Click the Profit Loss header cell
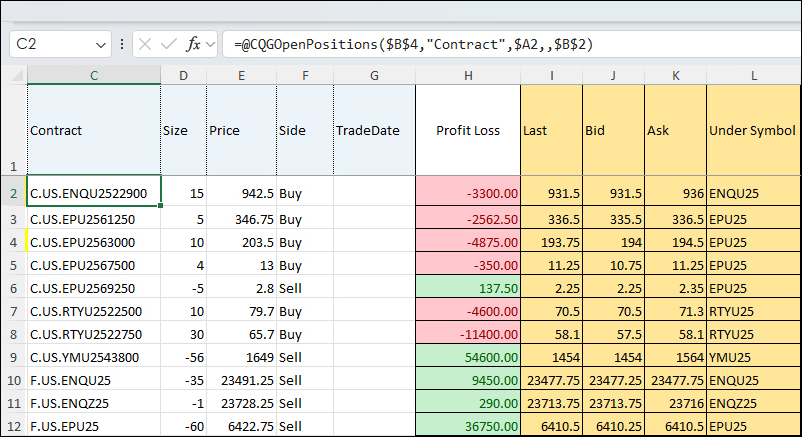802x437 pixels. (467, 131)
